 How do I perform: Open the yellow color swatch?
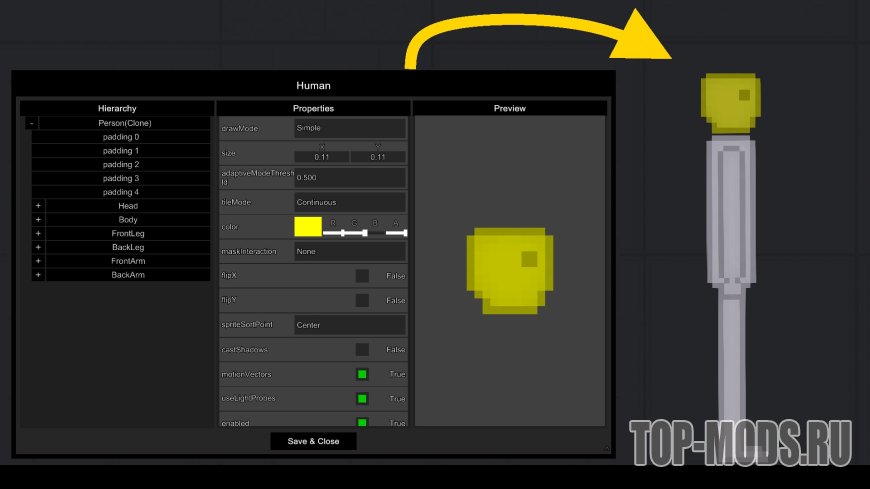308,226
